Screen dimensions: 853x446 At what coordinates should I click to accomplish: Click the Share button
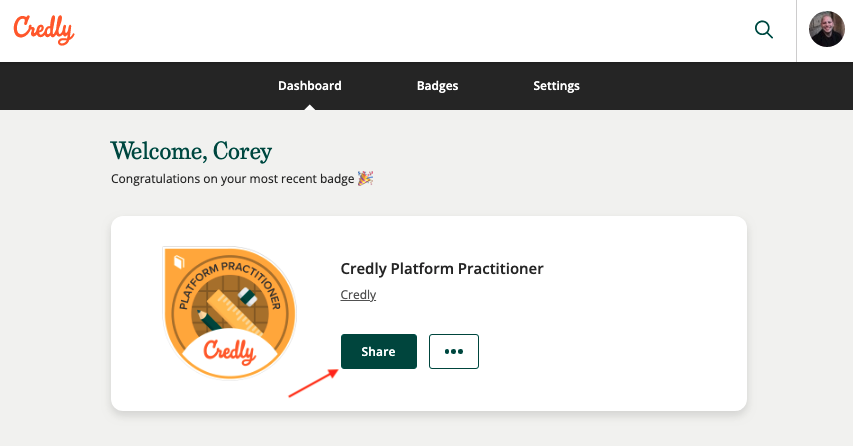click(x=379, y=351)
